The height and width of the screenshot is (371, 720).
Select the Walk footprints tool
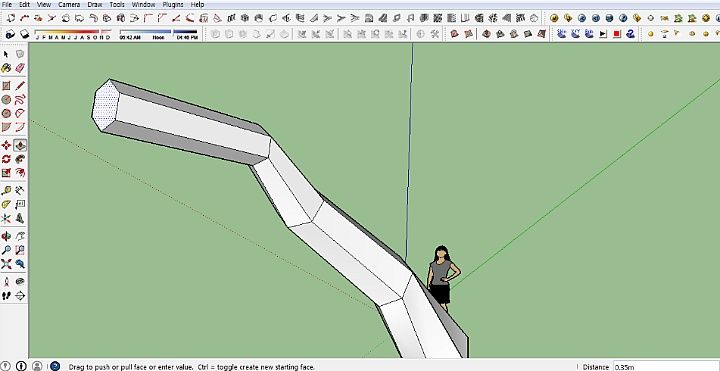click(6, 296)
